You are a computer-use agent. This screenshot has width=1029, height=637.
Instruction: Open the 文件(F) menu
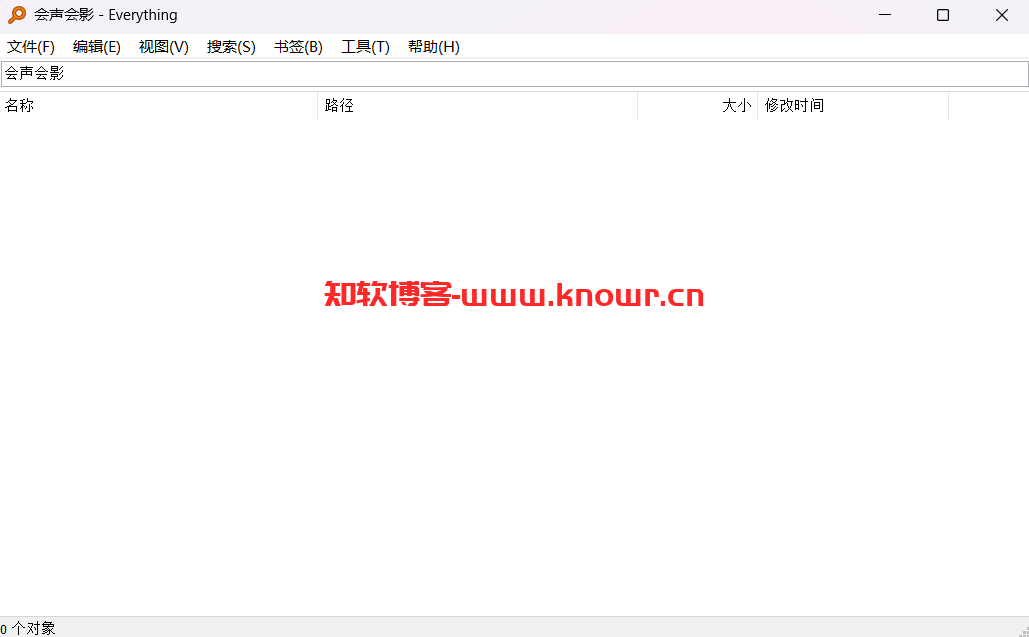coord(31,47)
